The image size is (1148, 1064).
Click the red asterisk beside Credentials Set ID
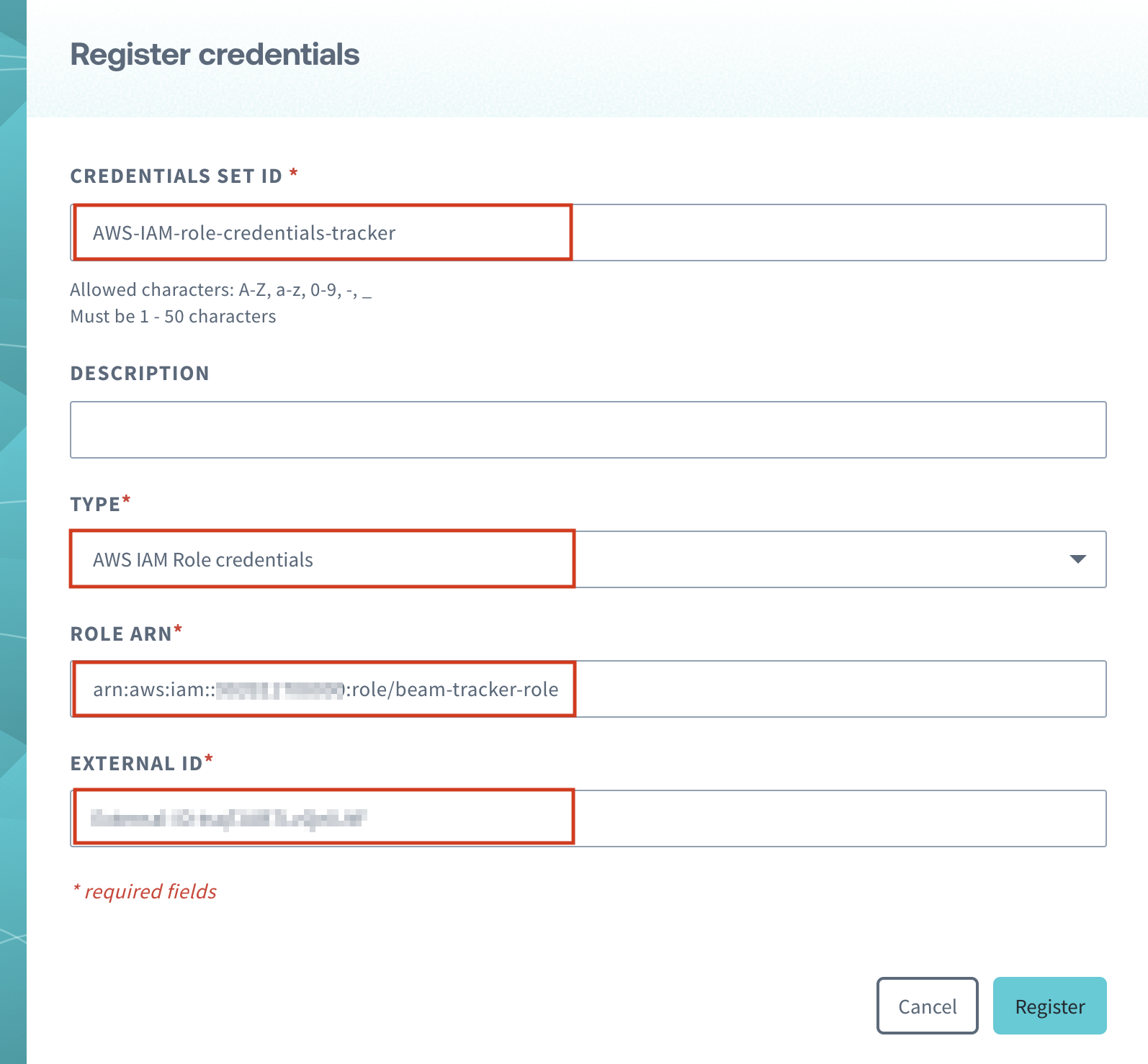click(x=293, y=173)
